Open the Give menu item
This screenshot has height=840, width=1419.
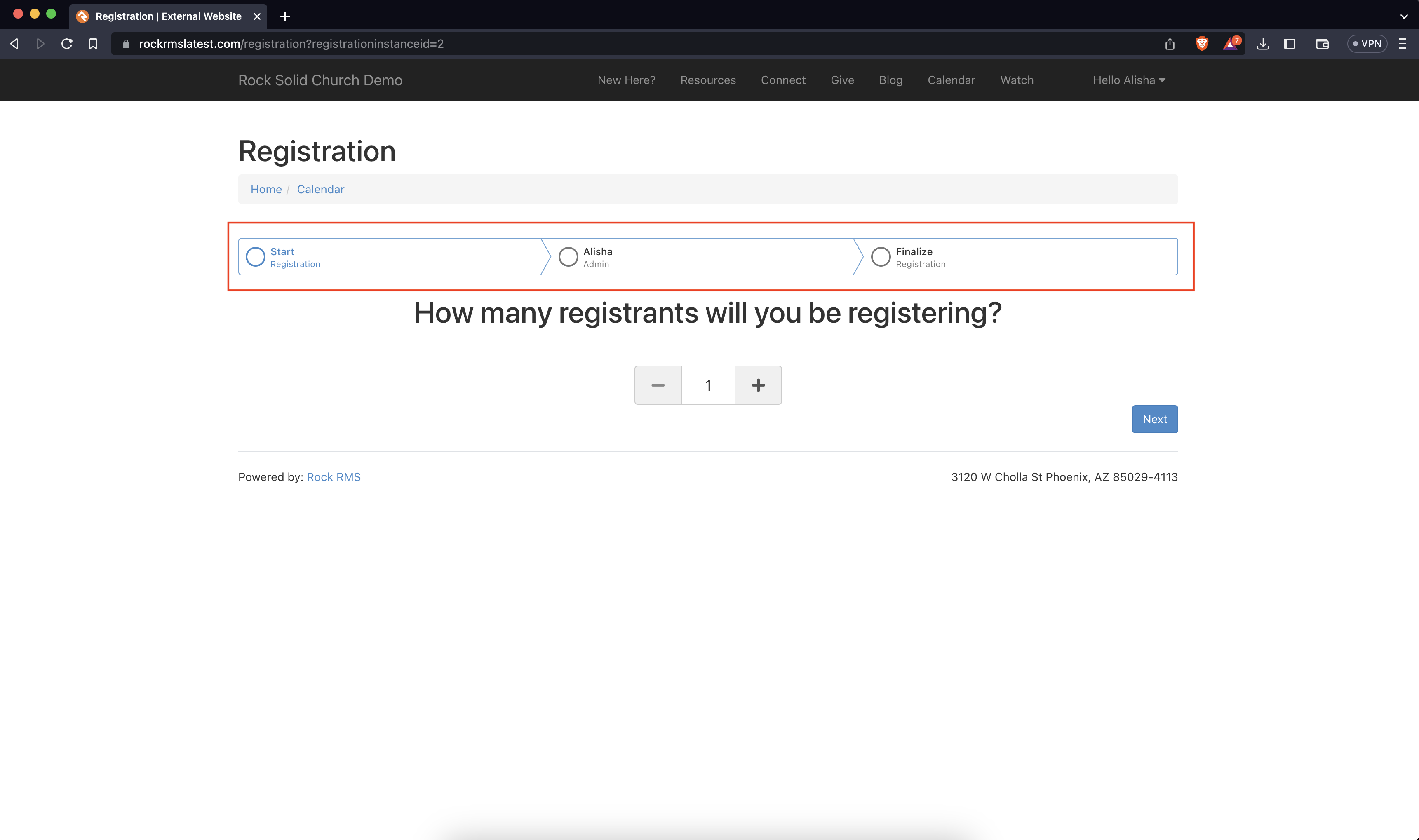click(842, 80)
